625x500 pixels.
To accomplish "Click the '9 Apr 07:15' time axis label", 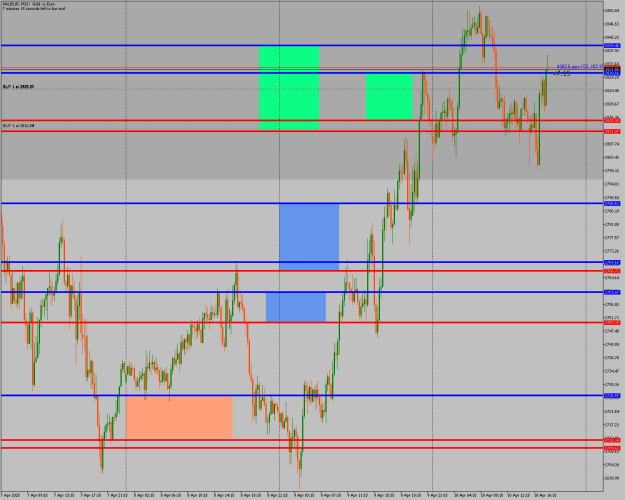I will tap(331, 496).
